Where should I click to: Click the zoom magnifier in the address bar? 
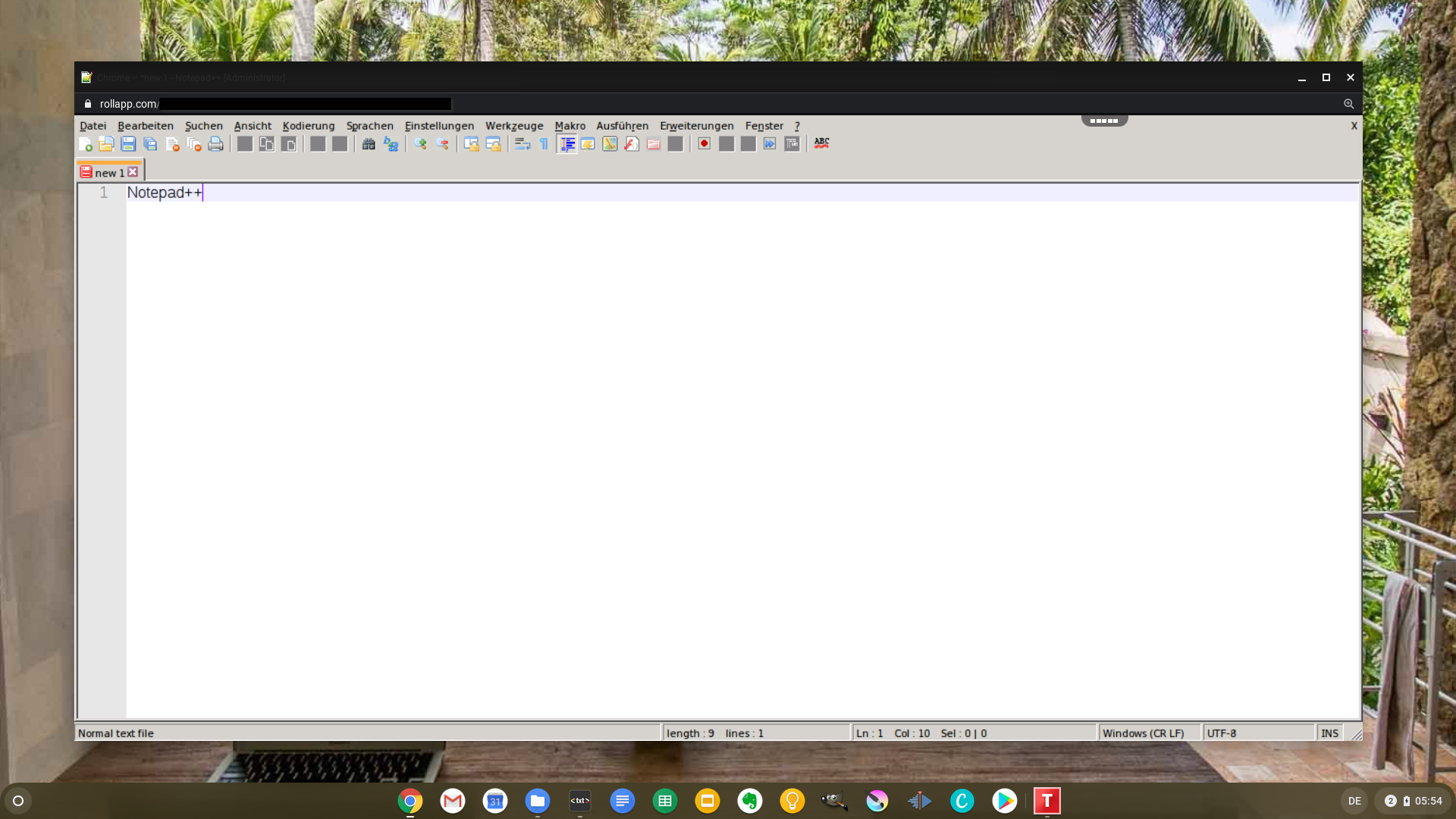tap(1348, 104)
